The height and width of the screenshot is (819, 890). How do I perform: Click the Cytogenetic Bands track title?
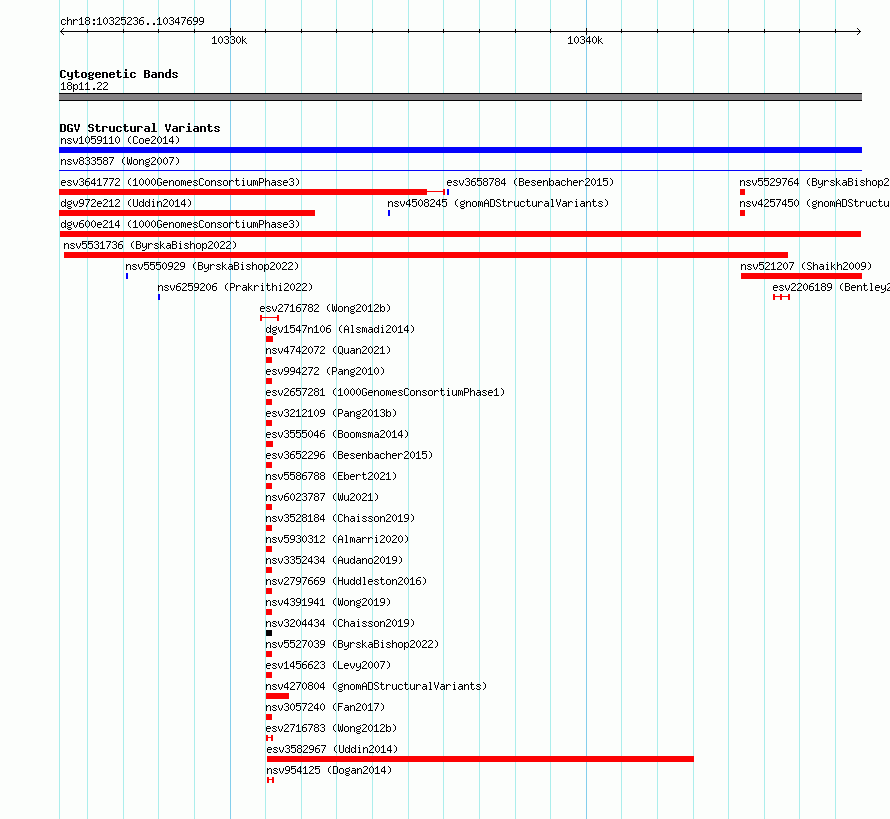pos(119,74)
